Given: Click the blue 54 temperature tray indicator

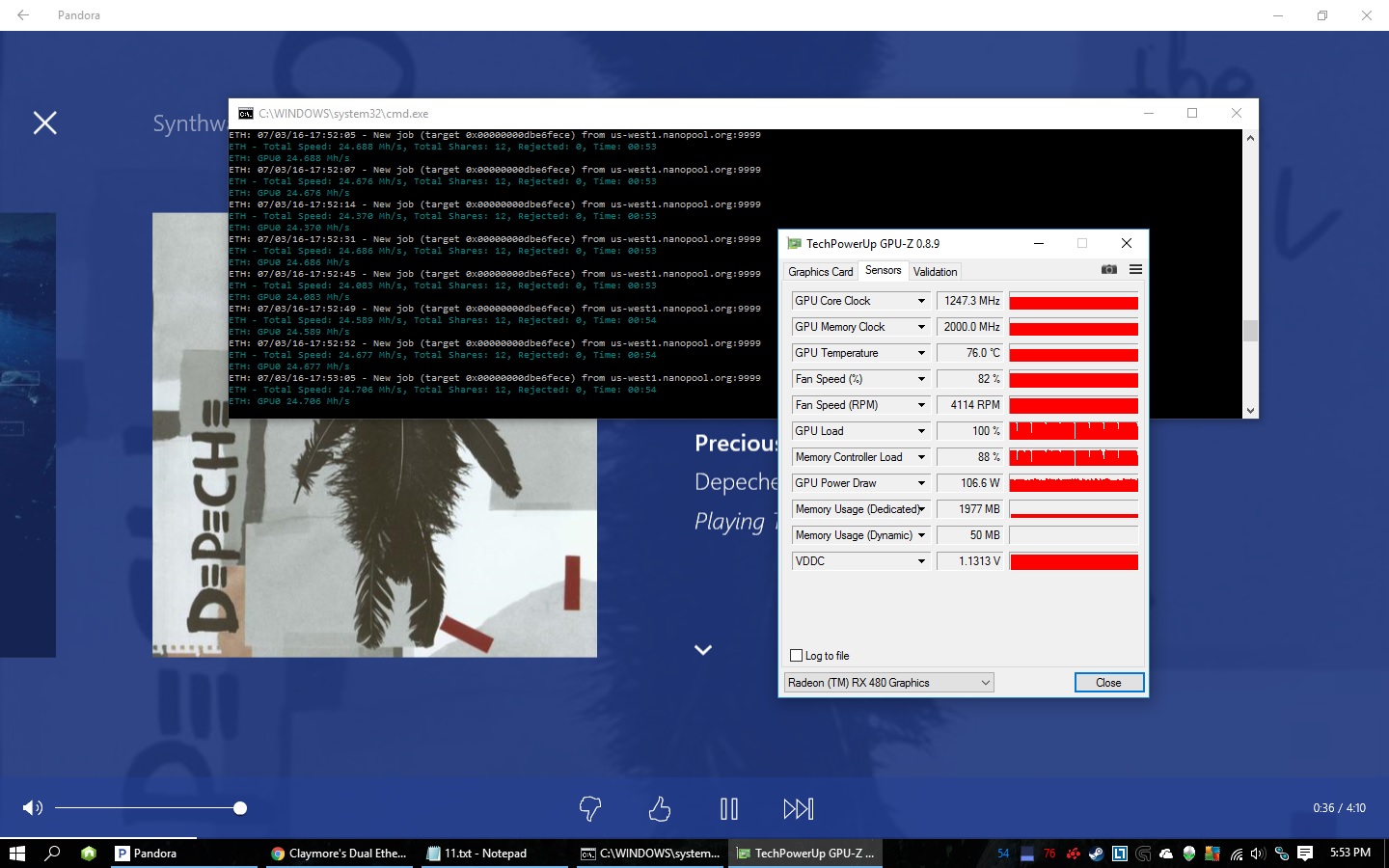Looking at the screenshot, I should click(x=1003, y=854).
